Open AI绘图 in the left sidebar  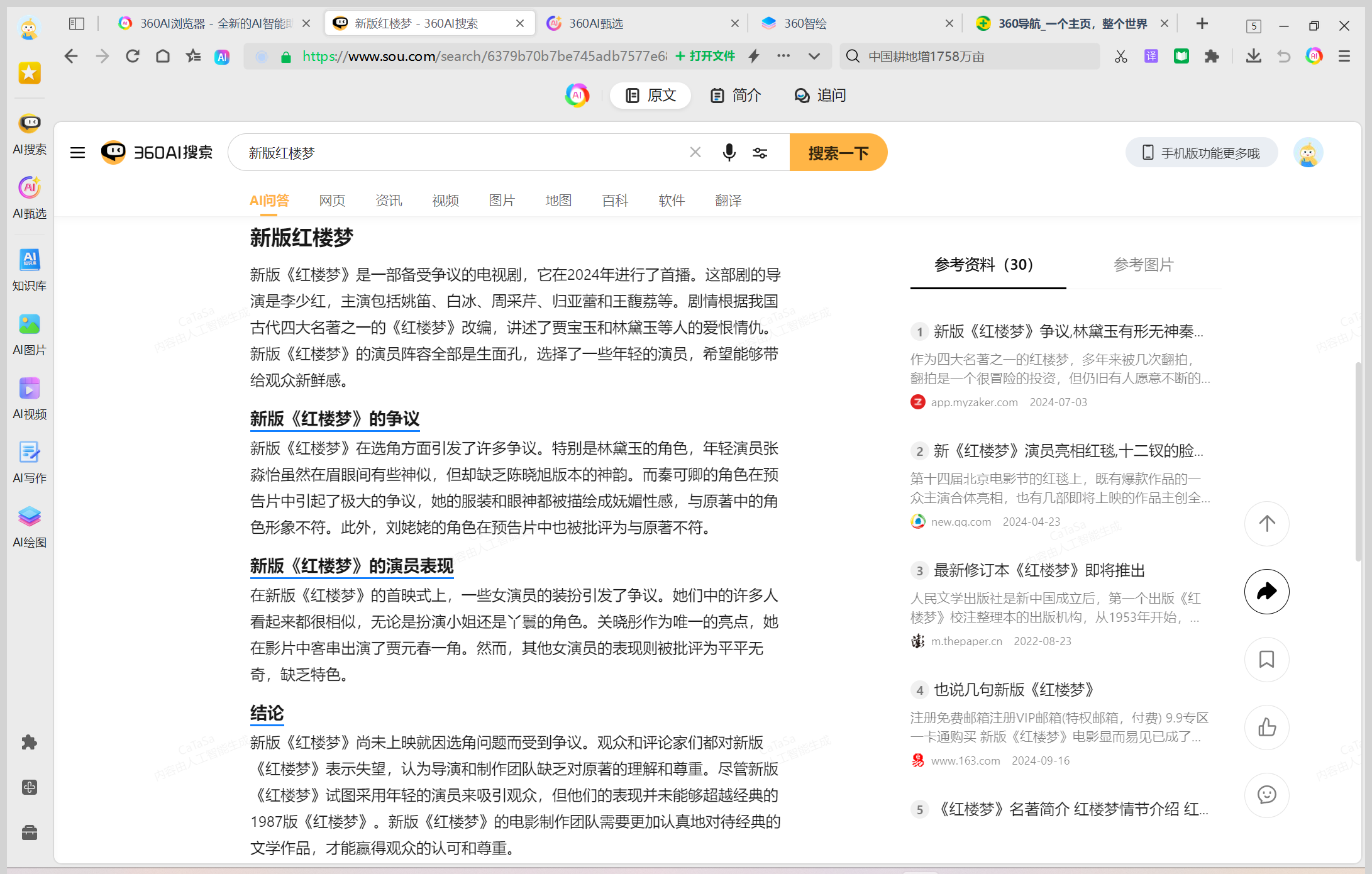click(x=30, y=527)
